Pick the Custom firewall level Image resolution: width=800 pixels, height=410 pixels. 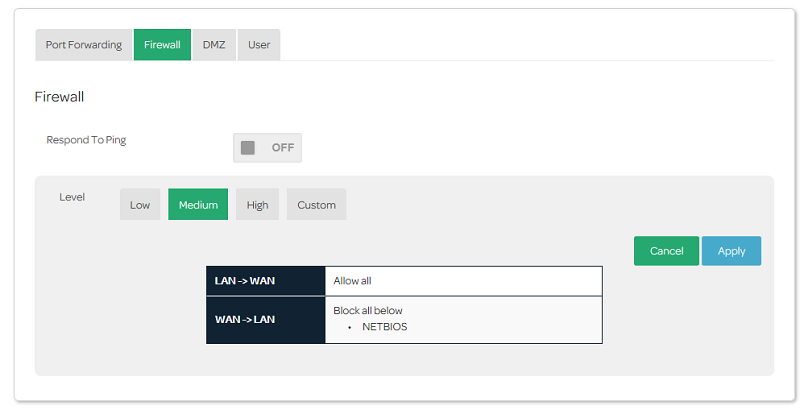tap(316, 204)
